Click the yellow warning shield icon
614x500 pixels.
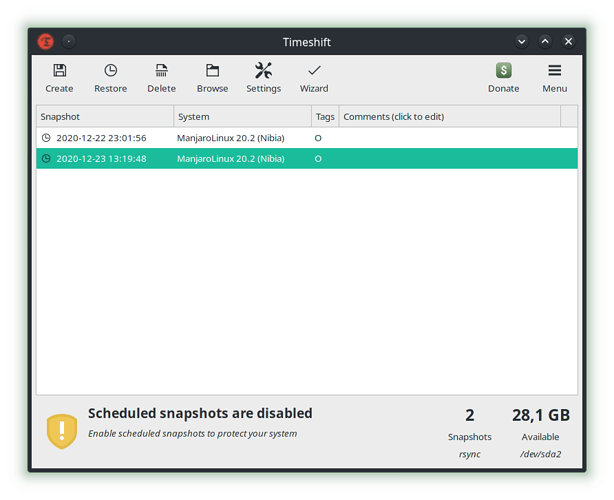coord(62,431)
